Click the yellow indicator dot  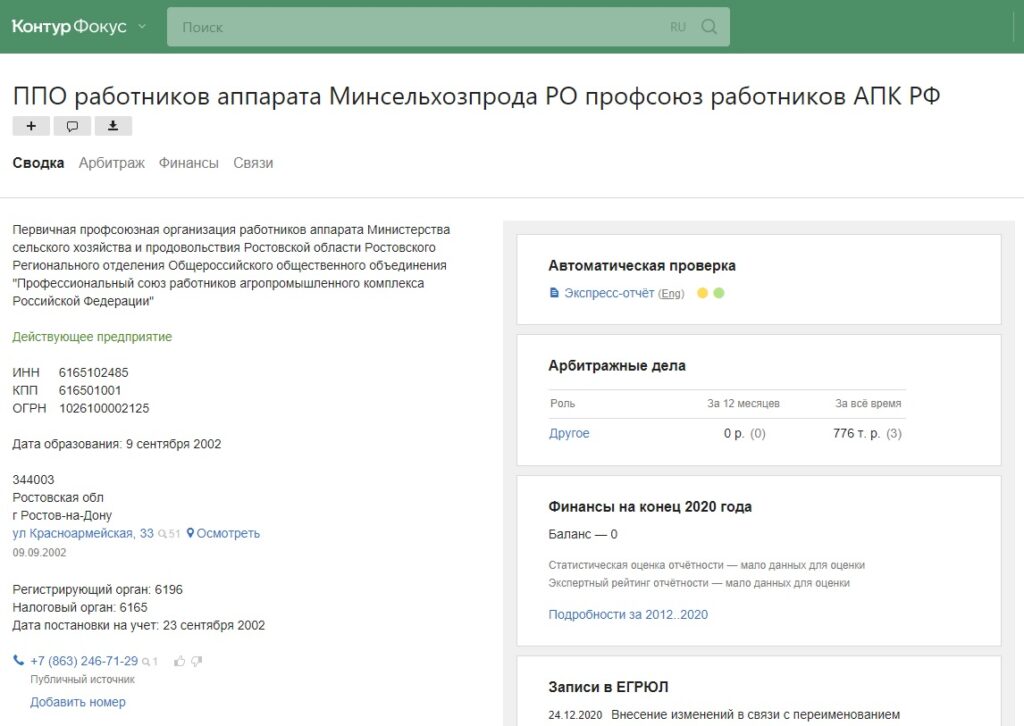[703, 293]
